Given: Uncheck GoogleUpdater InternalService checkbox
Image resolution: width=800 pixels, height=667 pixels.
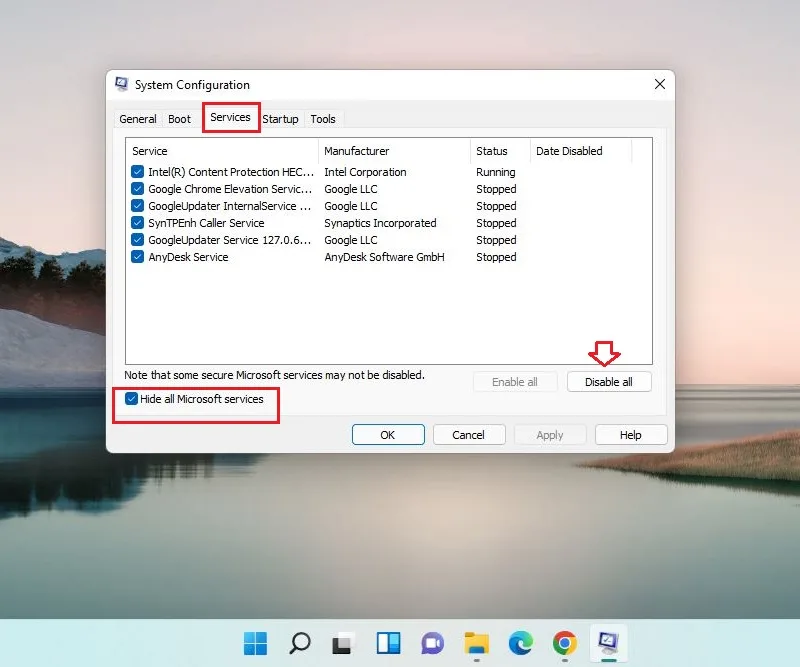Looking at the screenshot, I should [137, 206].
